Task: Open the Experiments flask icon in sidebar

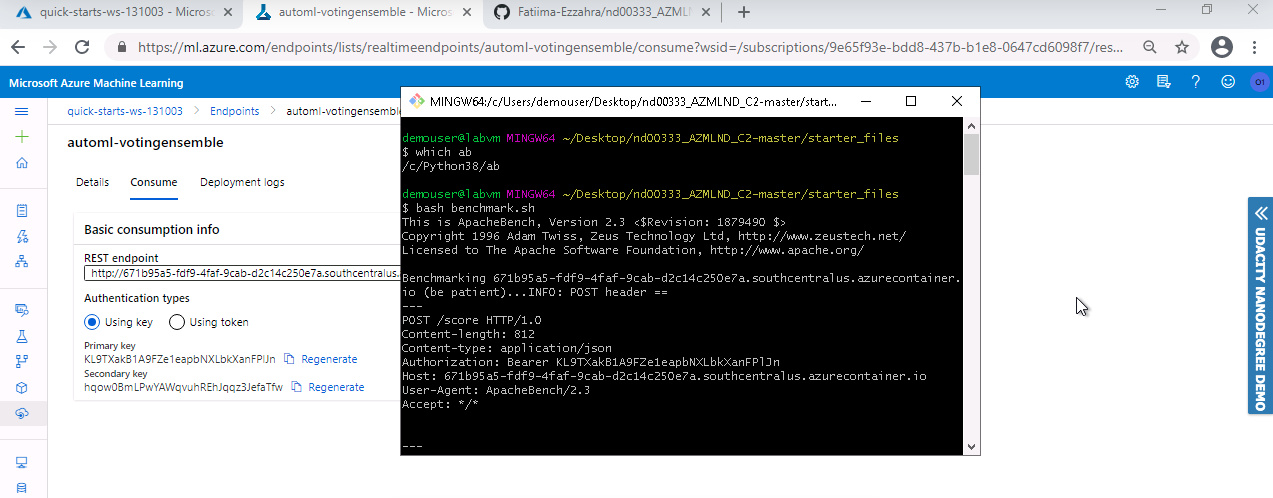Action: pos(22,336)
